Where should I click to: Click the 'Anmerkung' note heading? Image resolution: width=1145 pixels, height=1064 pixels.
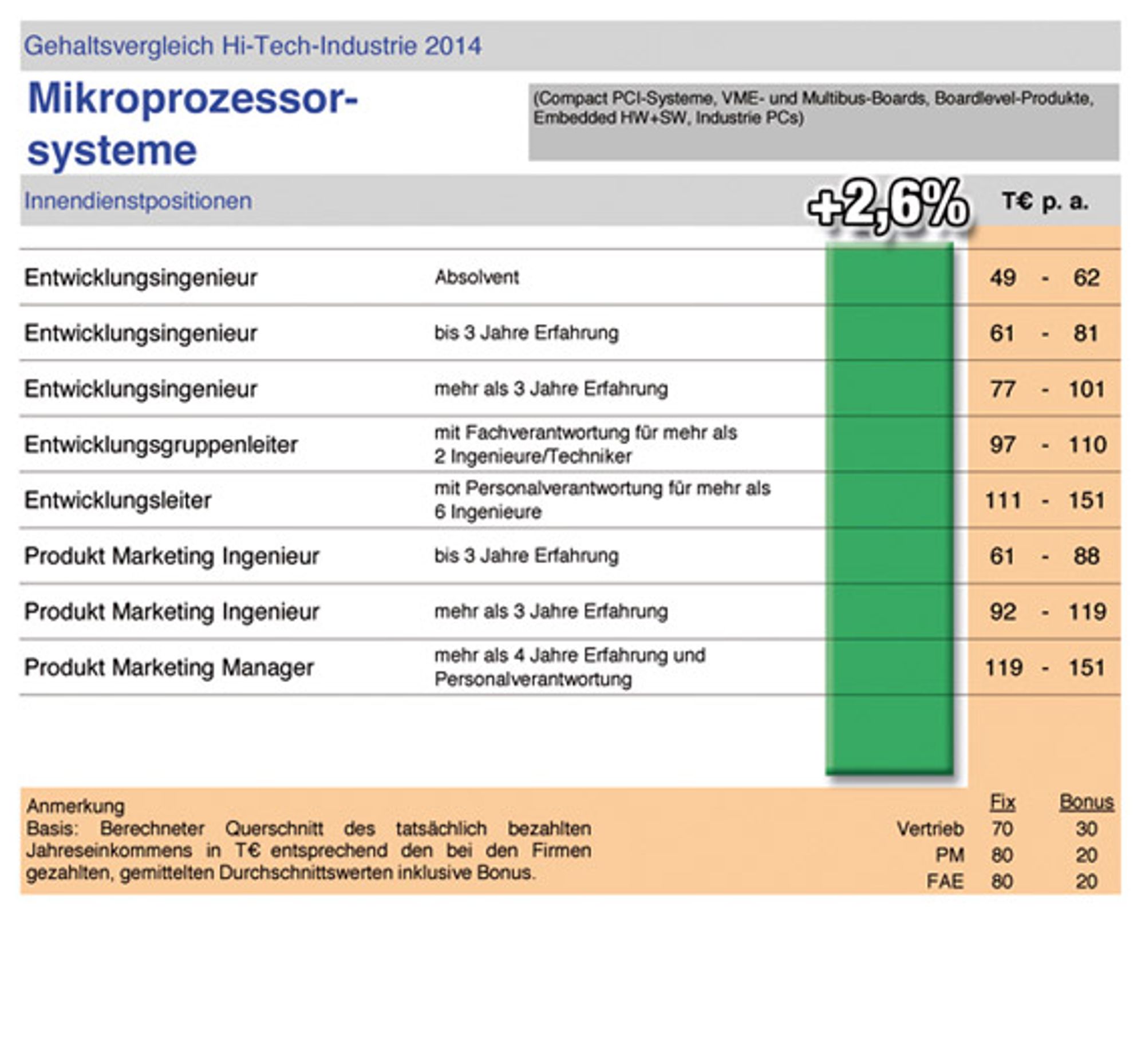pos(76,806)
